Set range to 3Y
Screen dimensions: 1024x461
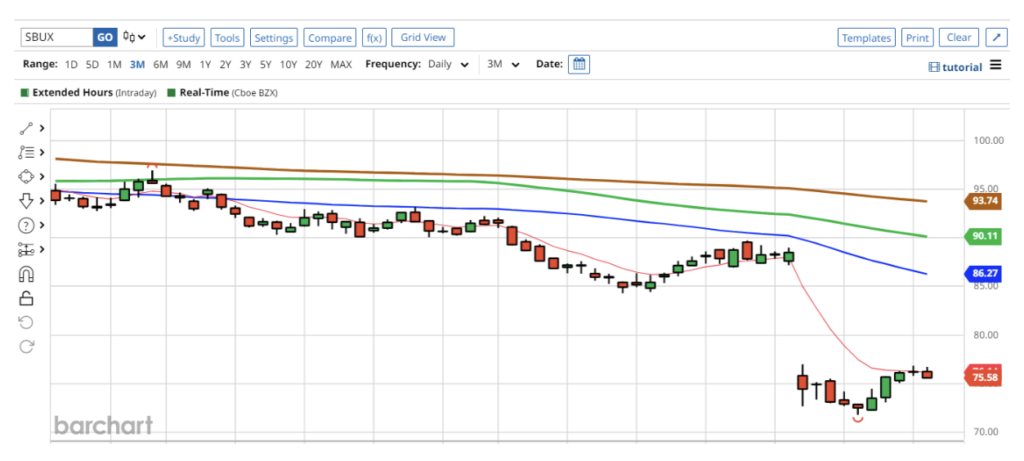246,65
